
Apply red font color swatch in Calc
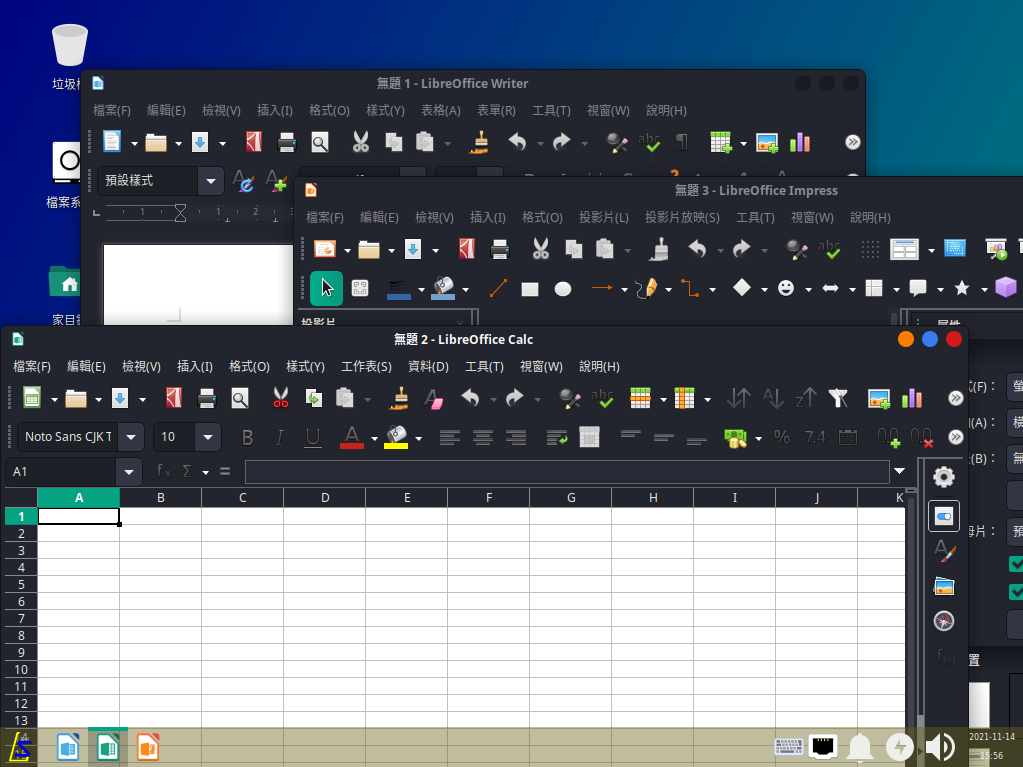tap(352, 437)
